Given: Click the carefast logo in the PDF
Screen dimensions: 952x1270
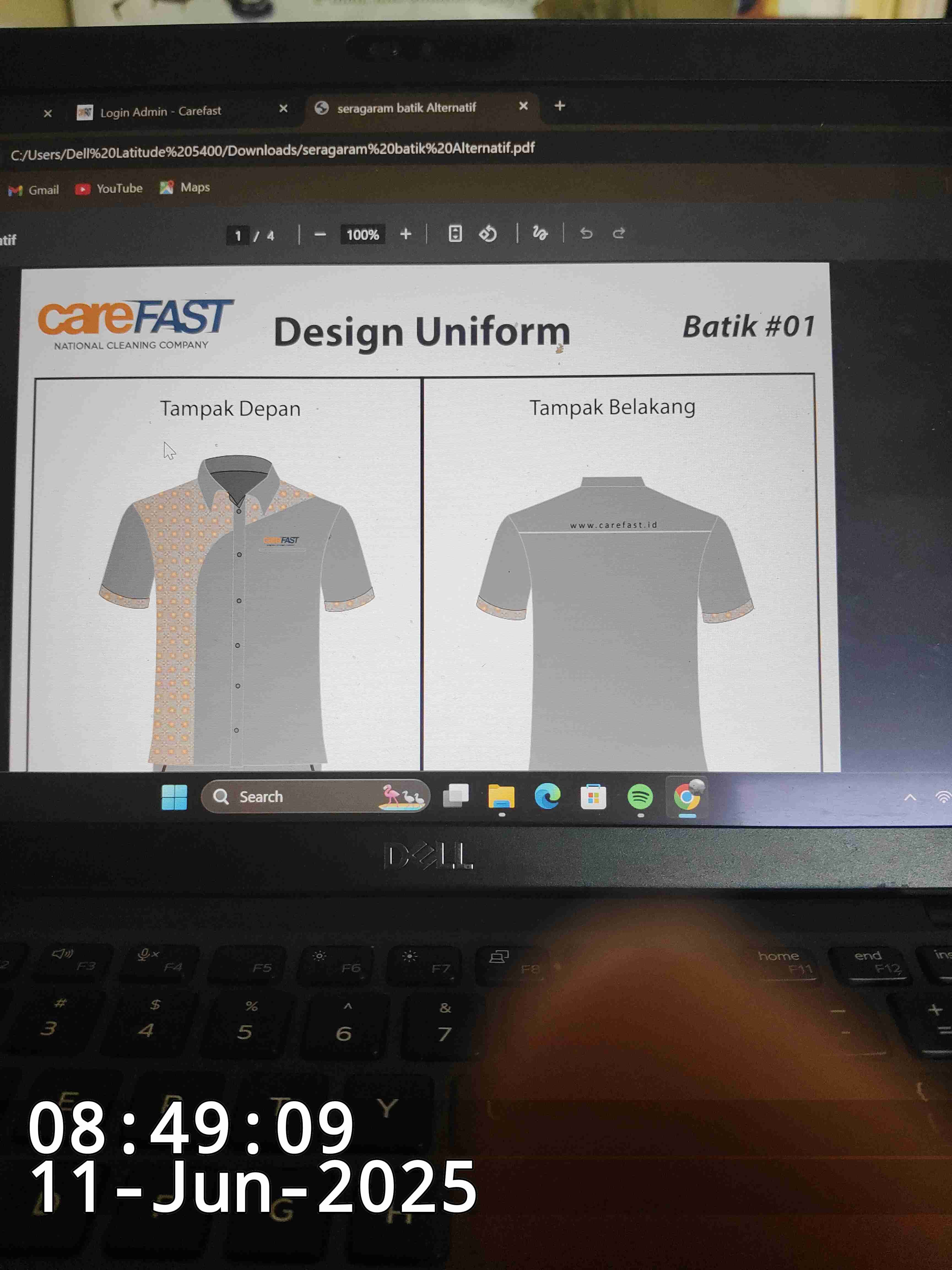Looking at the screenshot, I should [x=136, y=324].
